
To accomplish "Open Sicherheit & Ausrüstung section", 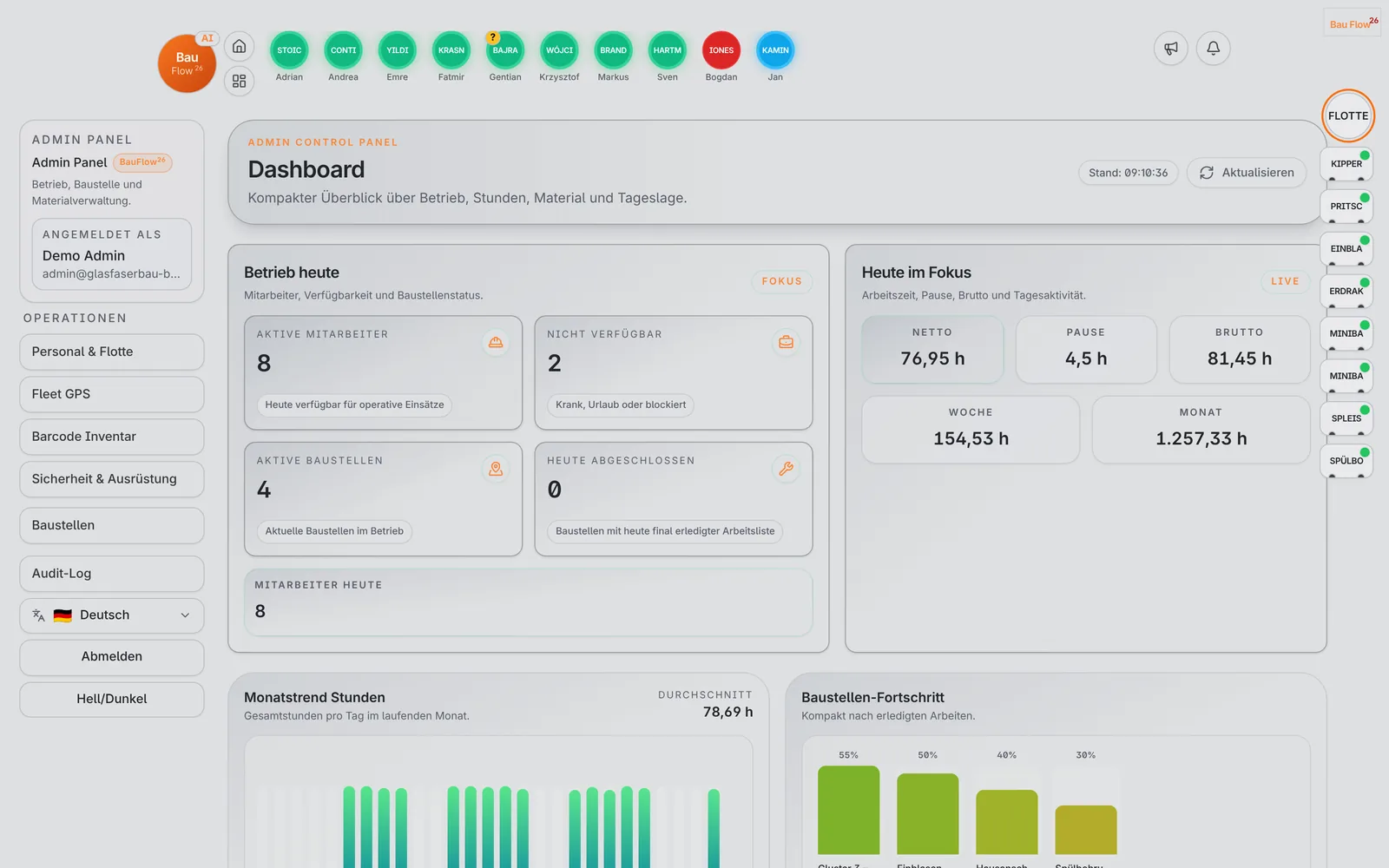I will point(112,479).
